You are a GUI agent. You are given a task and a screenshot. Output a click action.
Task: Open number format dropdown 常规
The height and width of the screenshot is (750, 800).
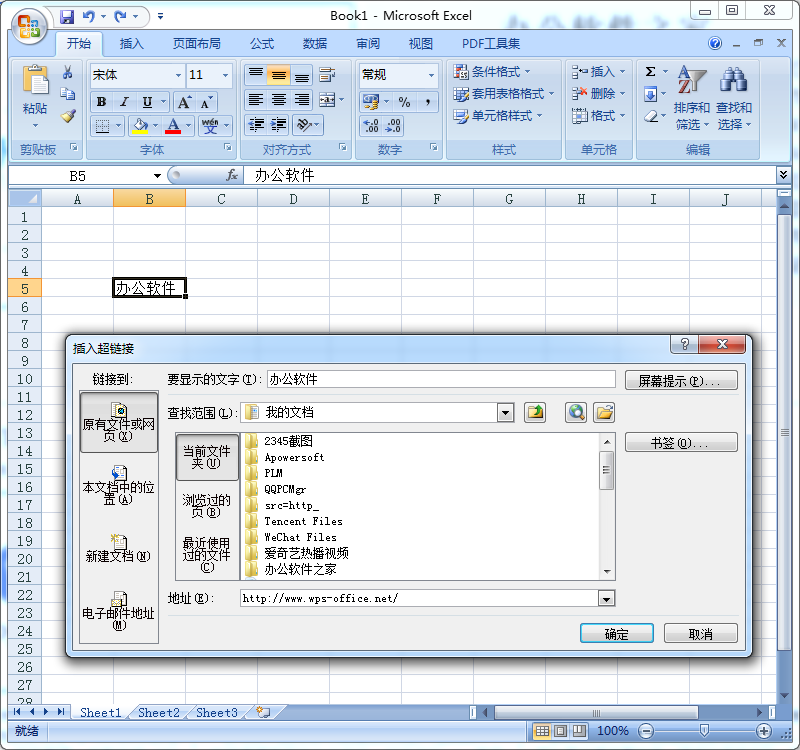point(432,75)
